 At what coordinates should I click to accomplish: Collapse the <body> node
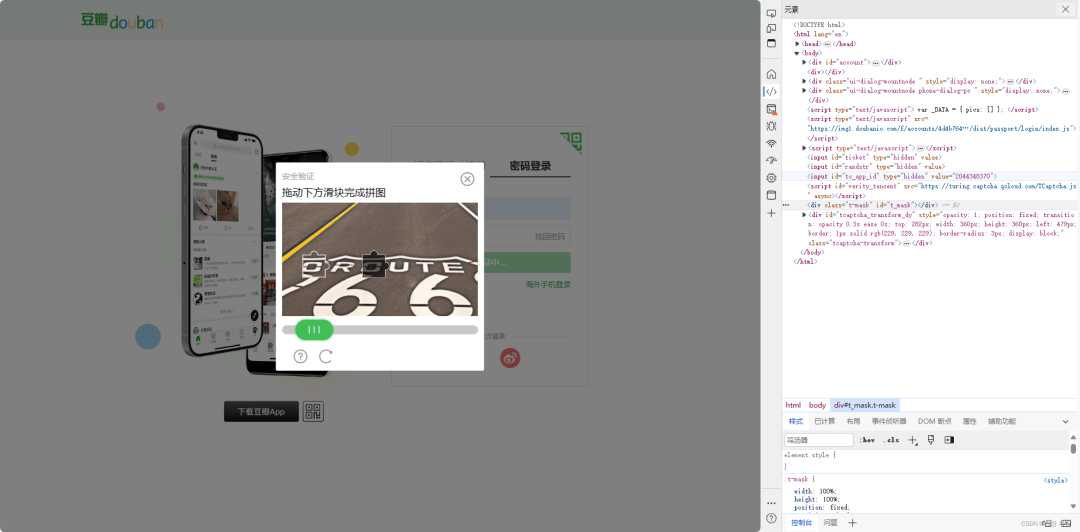797,53
